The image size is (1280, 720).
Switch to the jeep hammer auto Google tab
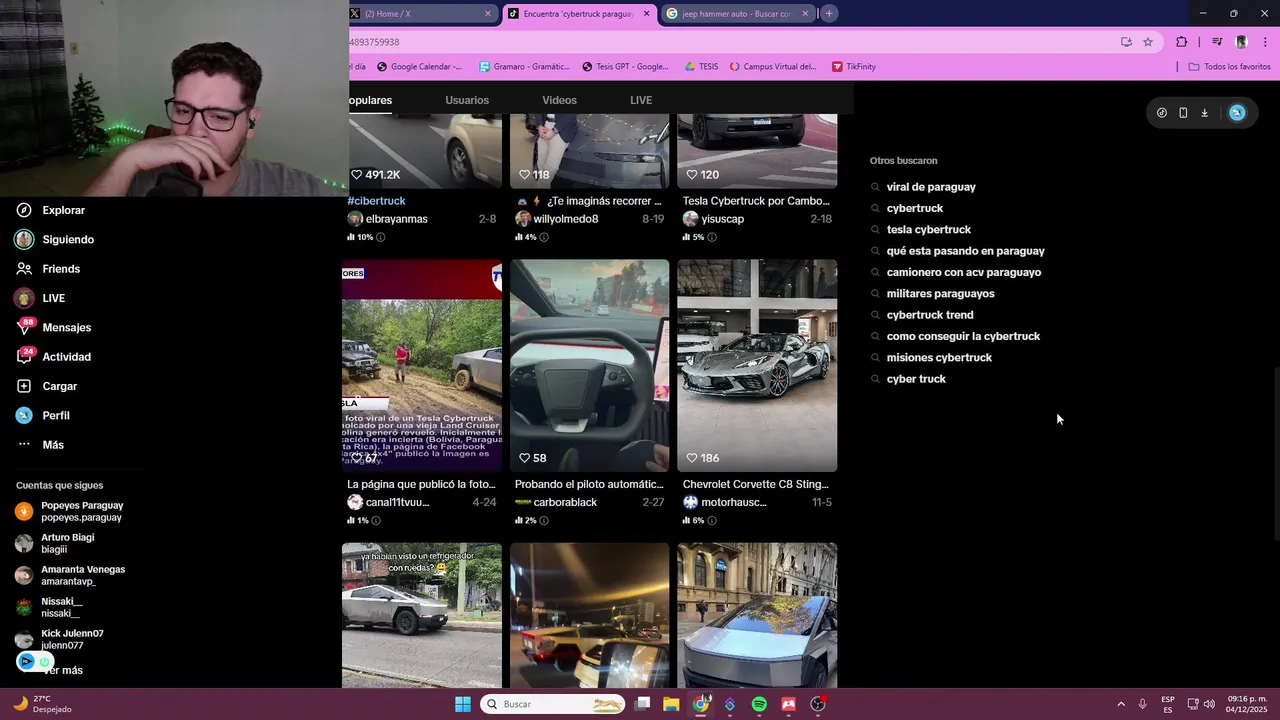(736, 14)
